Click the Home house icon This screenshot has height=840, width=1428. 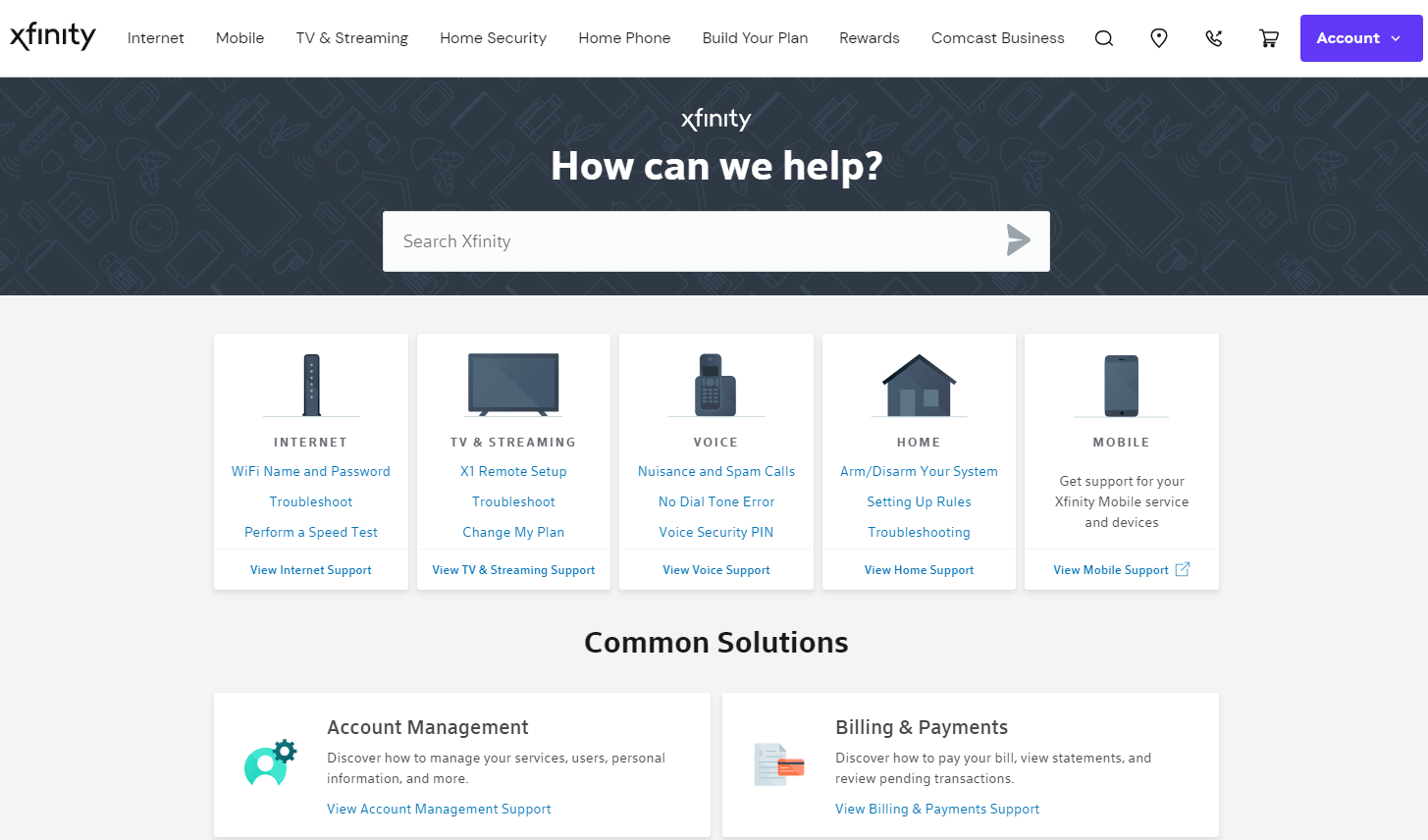click(919, 385)
